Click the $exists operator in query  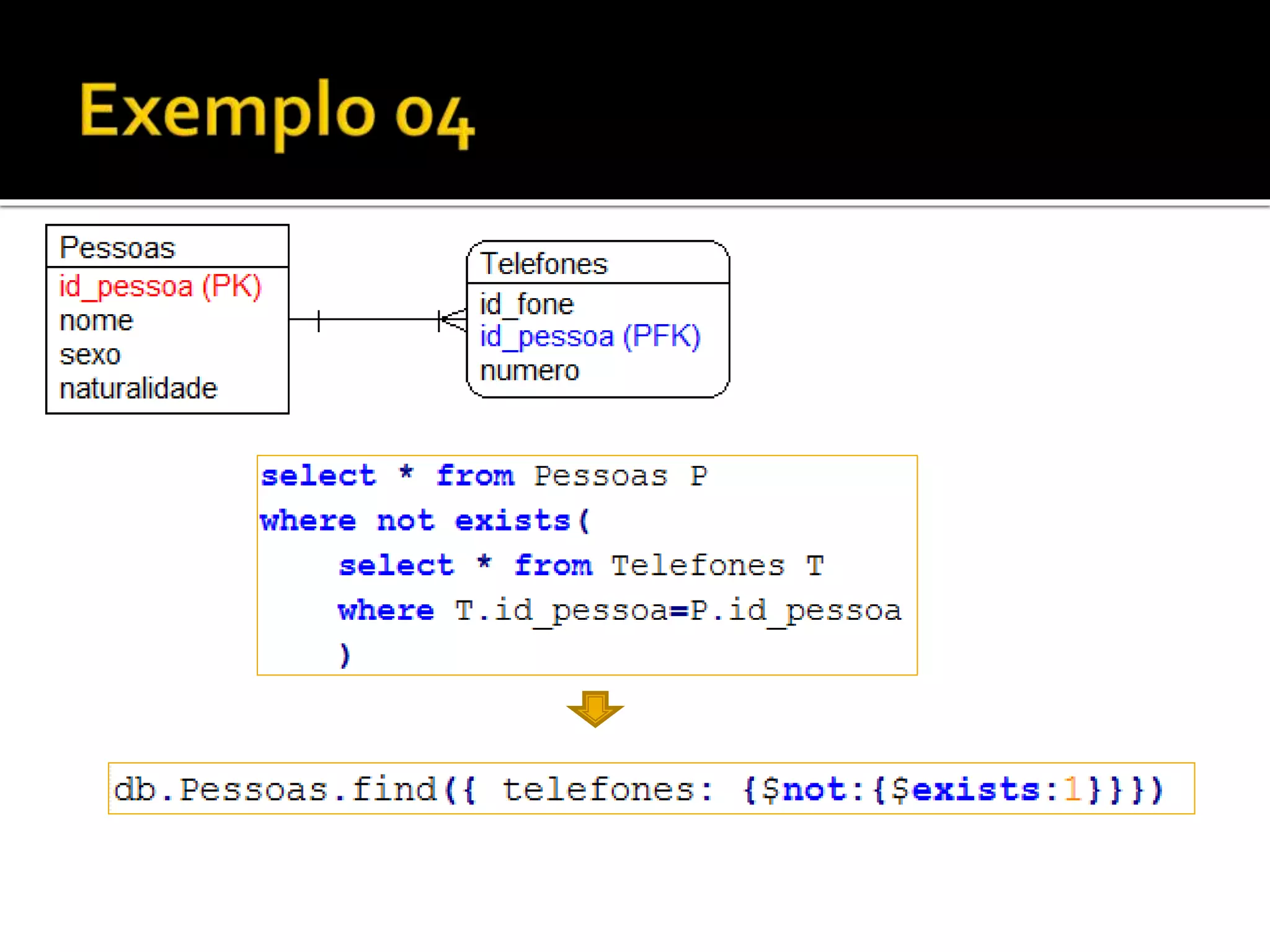[x=966, y=790]
